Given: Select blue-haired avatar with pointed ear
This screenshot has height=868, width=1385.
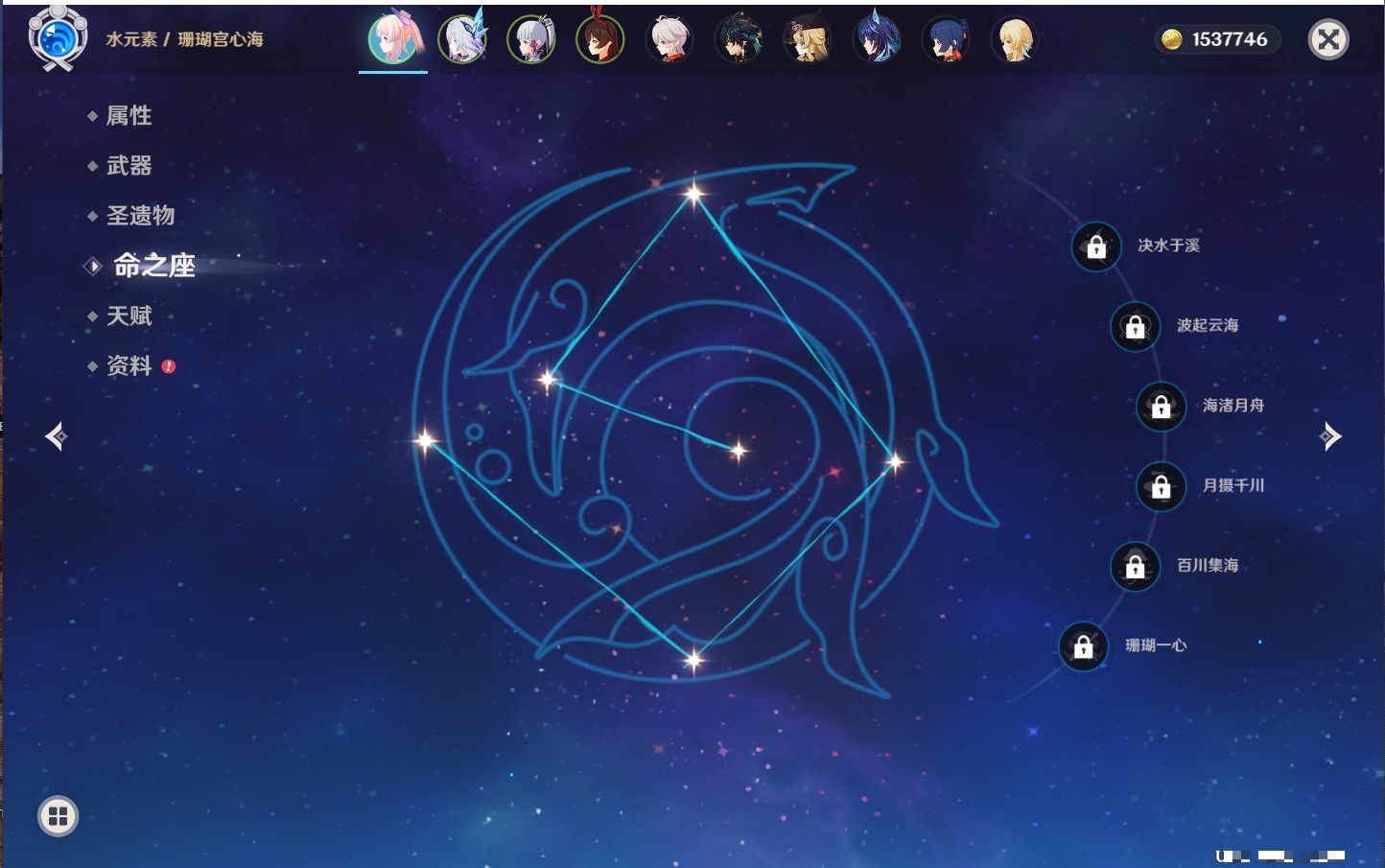Looking at the screenshot, I should pos(877,39).
